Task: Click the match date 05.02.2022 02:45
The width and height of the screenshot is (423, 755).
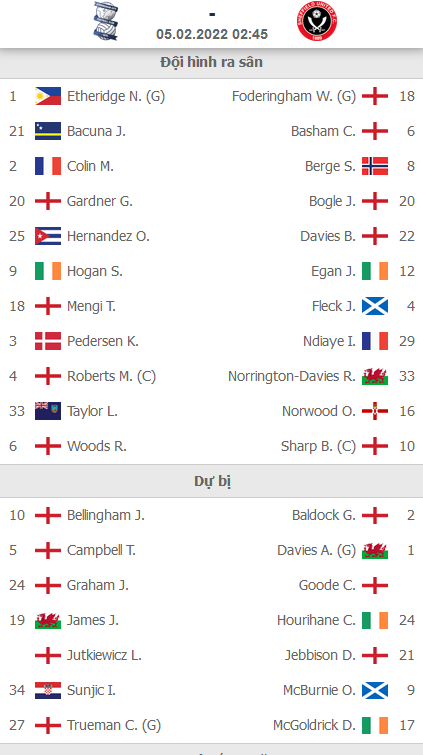Action: tap(212, 35)
